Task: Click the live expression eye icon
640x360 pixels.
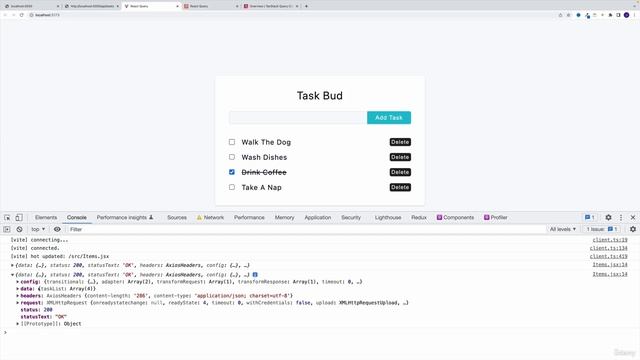Action: 57,229
